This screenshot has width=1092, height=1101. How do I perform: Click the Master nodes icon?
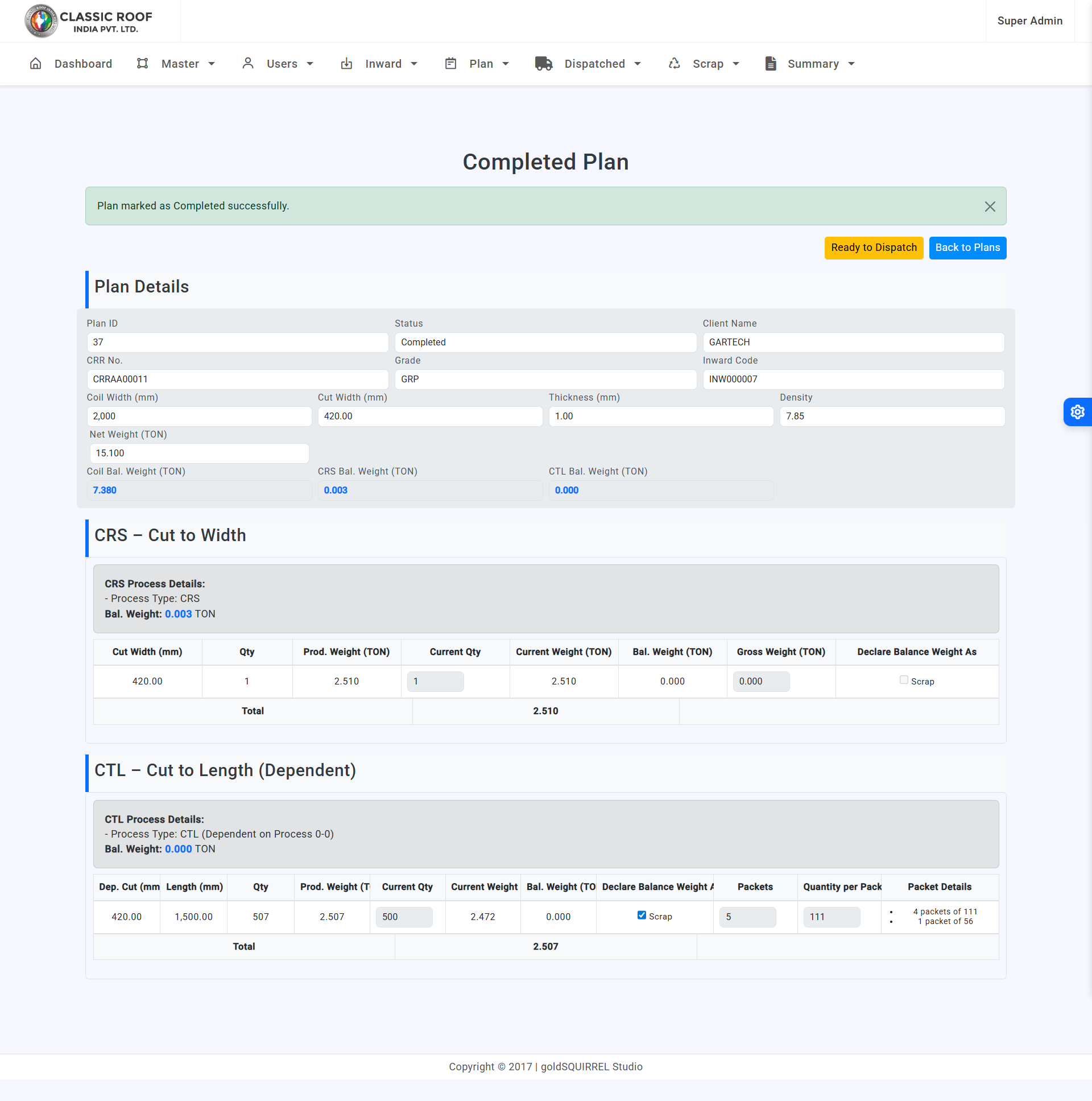[x=142, y=63]
